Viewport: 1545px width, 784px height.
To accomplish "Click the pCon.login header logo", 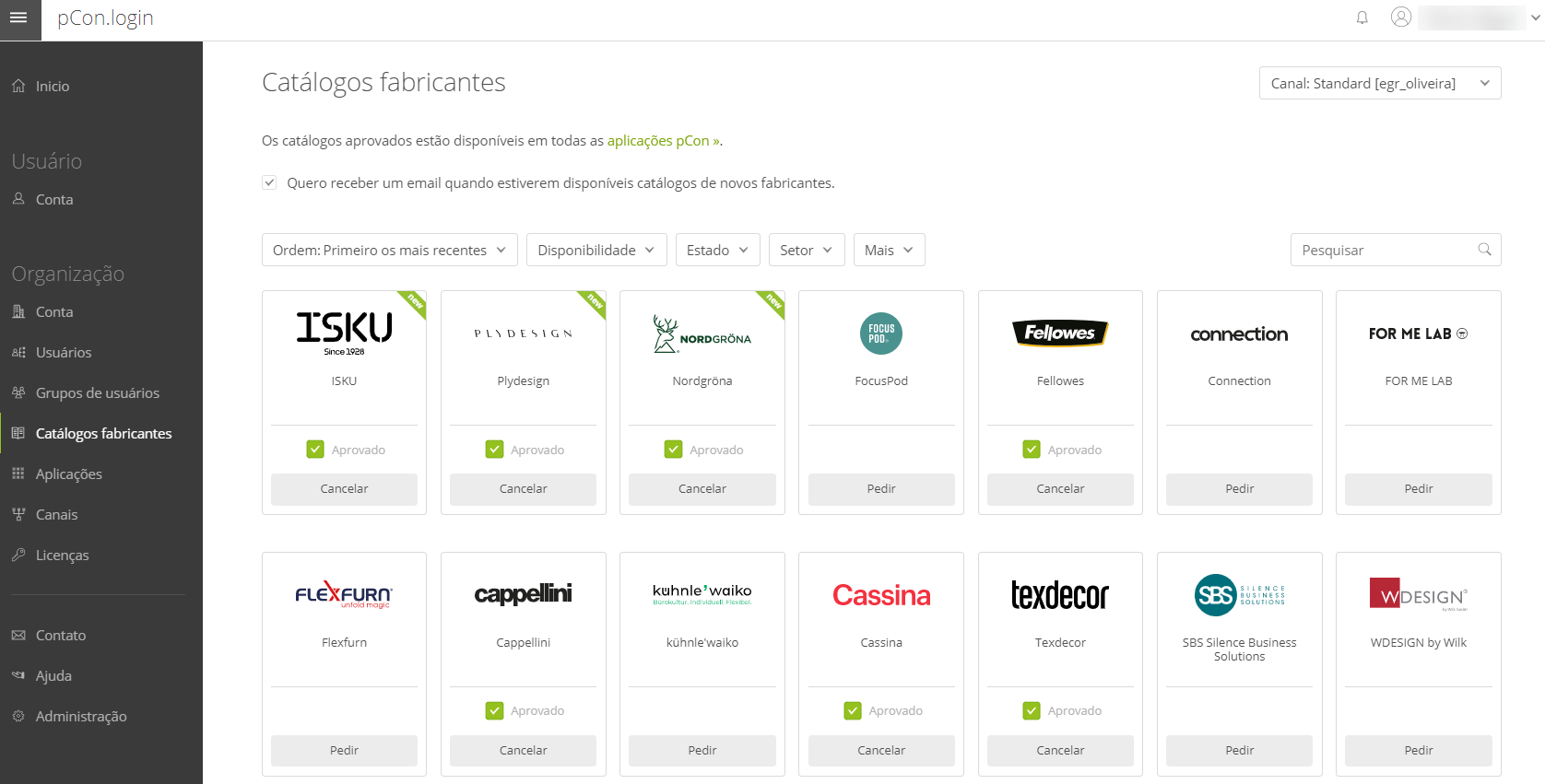I will coord(105,18).
